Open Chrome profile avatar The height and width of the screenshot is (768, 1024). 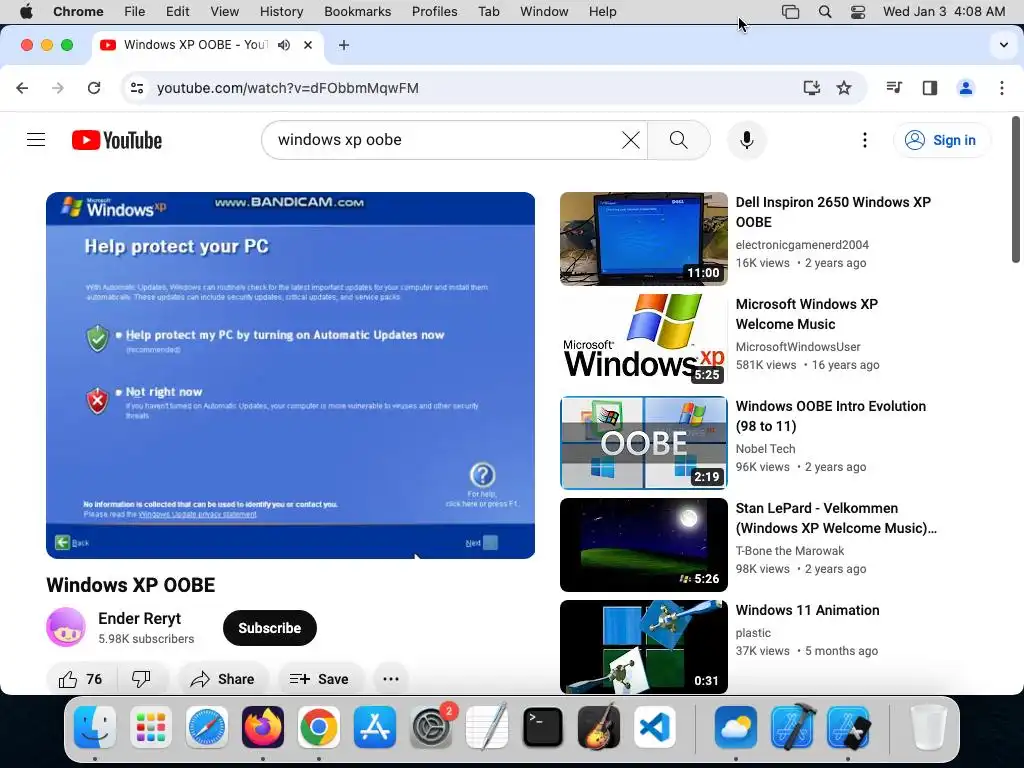tap(965, 88)
